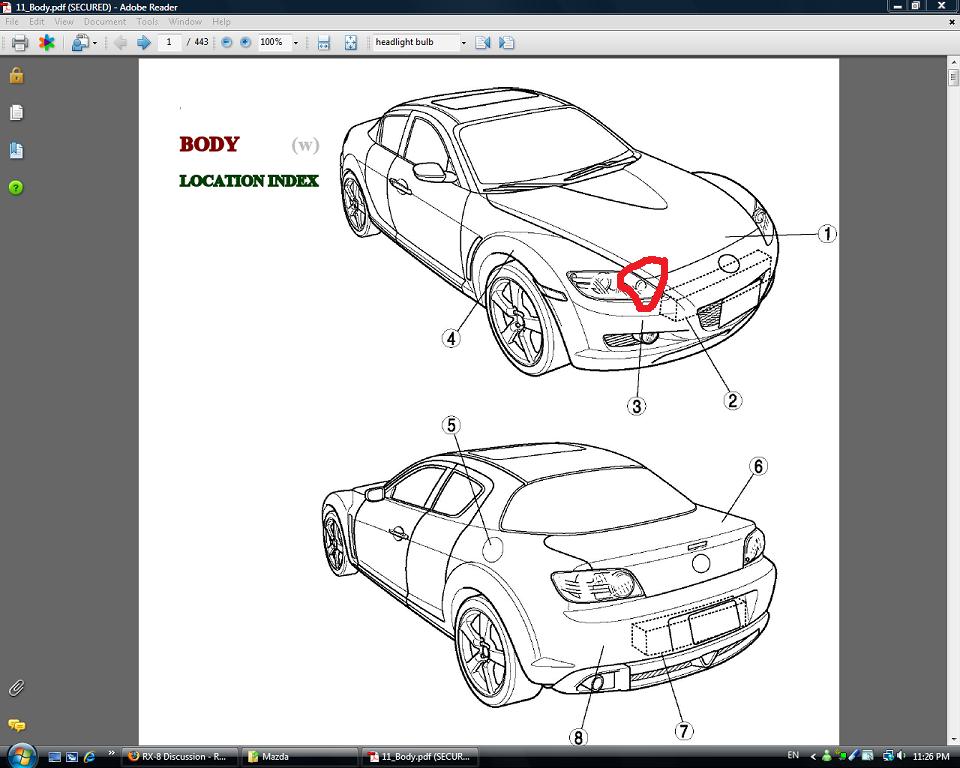Click the Print icon in the toolbar
960x768 pixels.
click(20, 43)
